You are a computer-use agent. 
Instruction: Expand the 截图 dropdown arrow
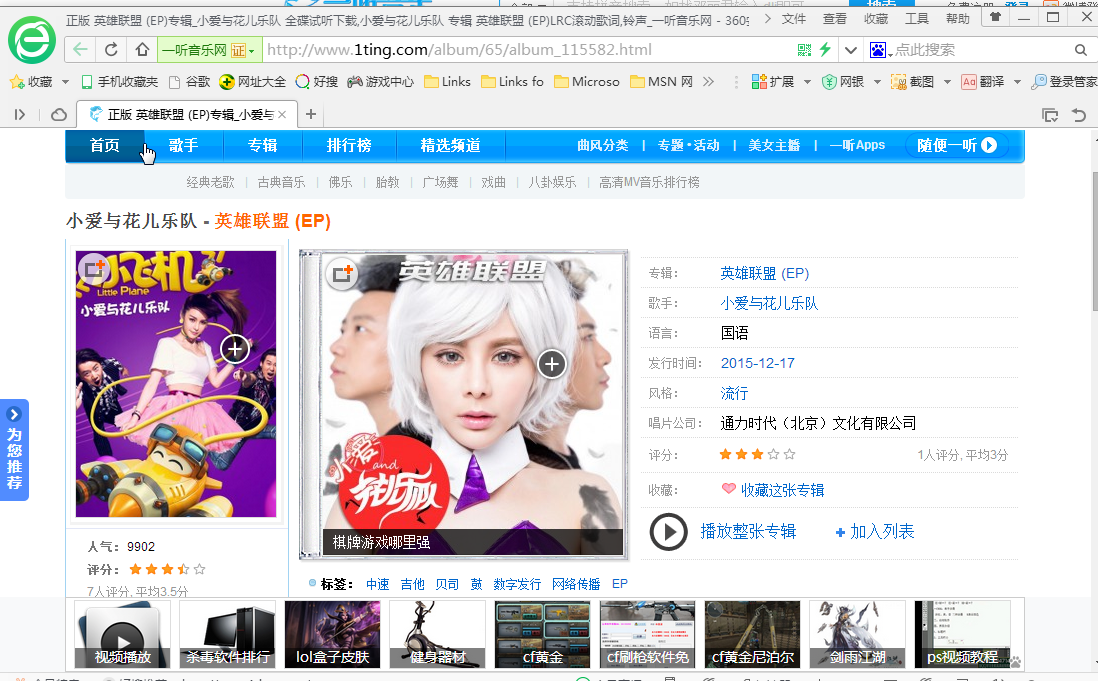[947, 82]
